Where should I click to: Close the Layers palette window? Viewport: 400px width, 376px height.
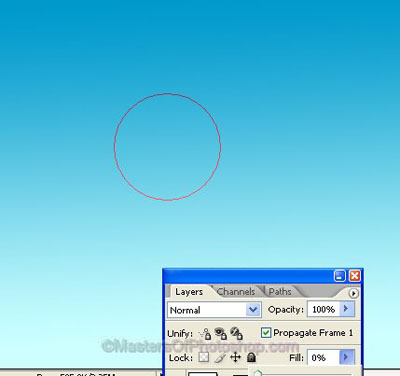click(355, 276)
